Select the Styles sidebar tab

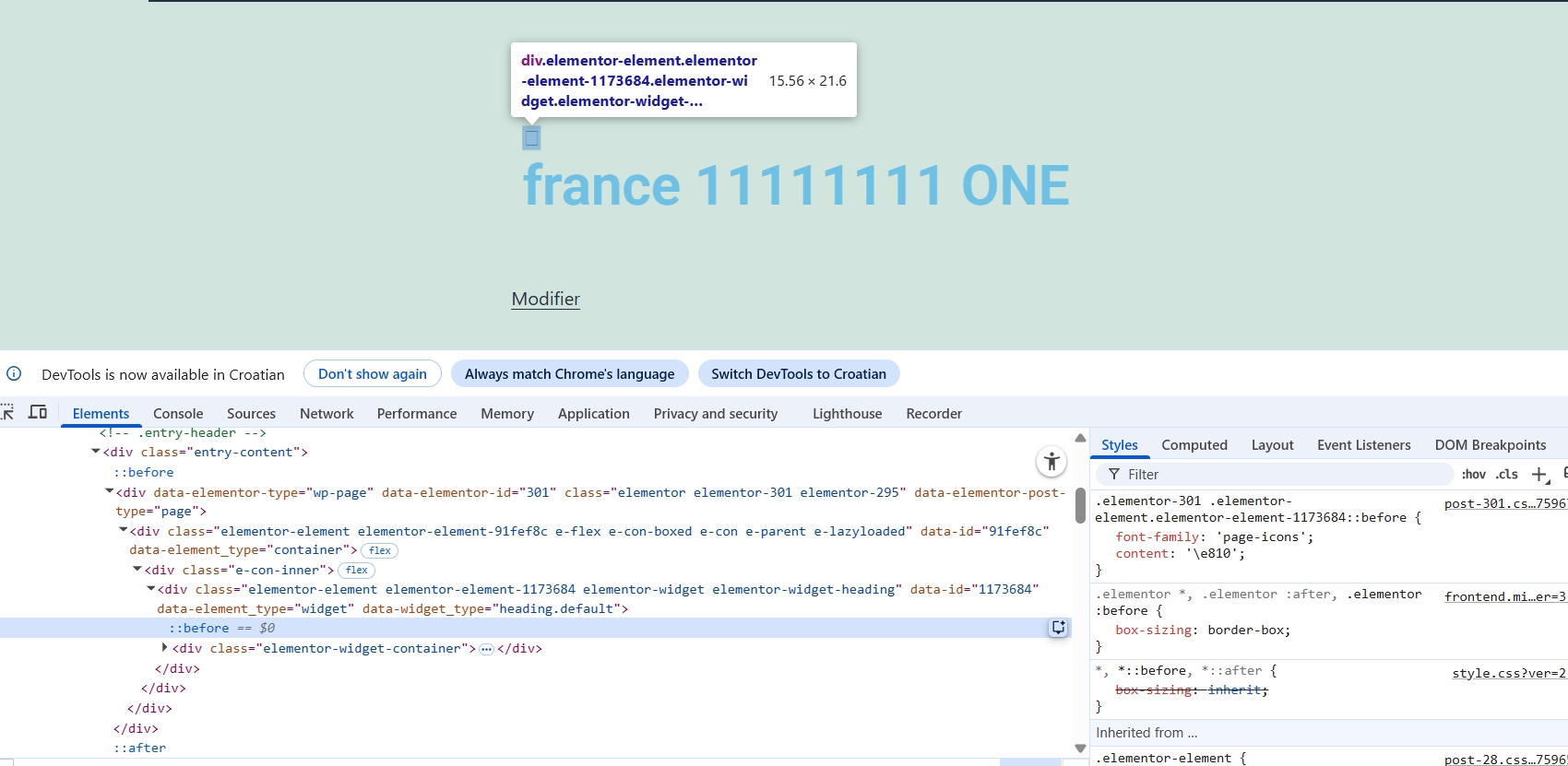pos(1120,445)
